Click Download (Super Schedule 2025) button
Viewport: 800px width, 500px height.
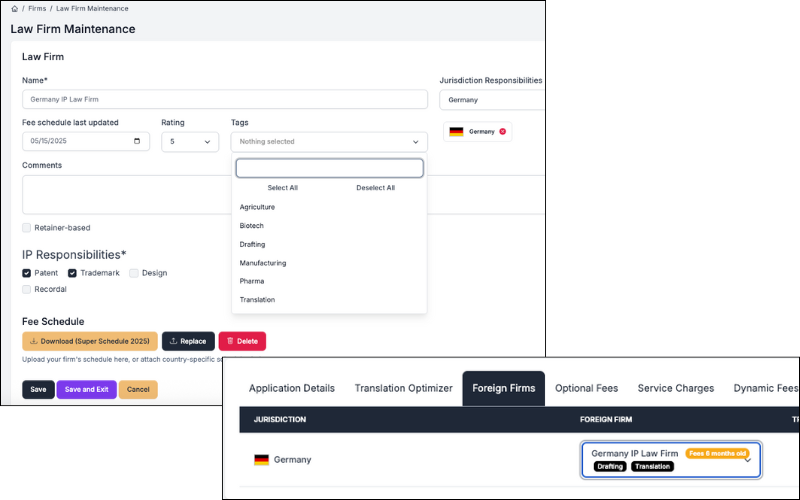coord(90,341)
